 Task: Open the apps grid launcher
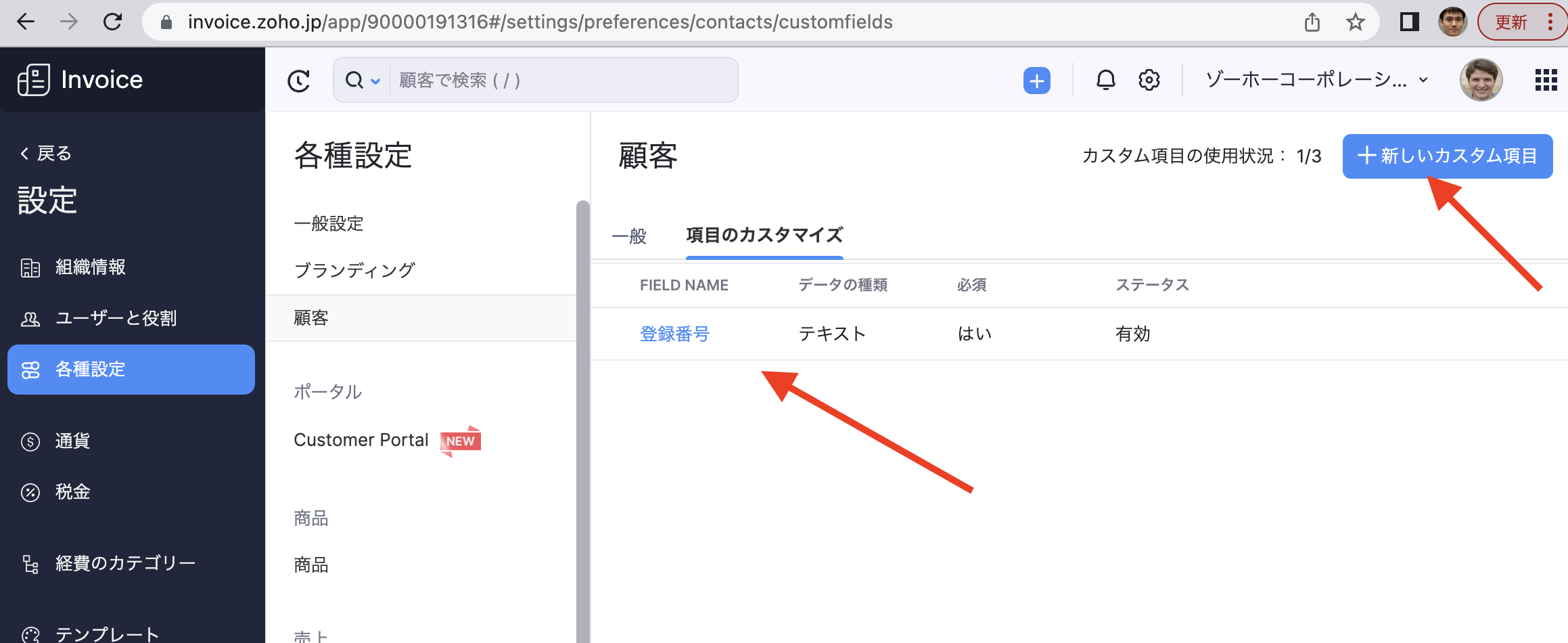1546,80
